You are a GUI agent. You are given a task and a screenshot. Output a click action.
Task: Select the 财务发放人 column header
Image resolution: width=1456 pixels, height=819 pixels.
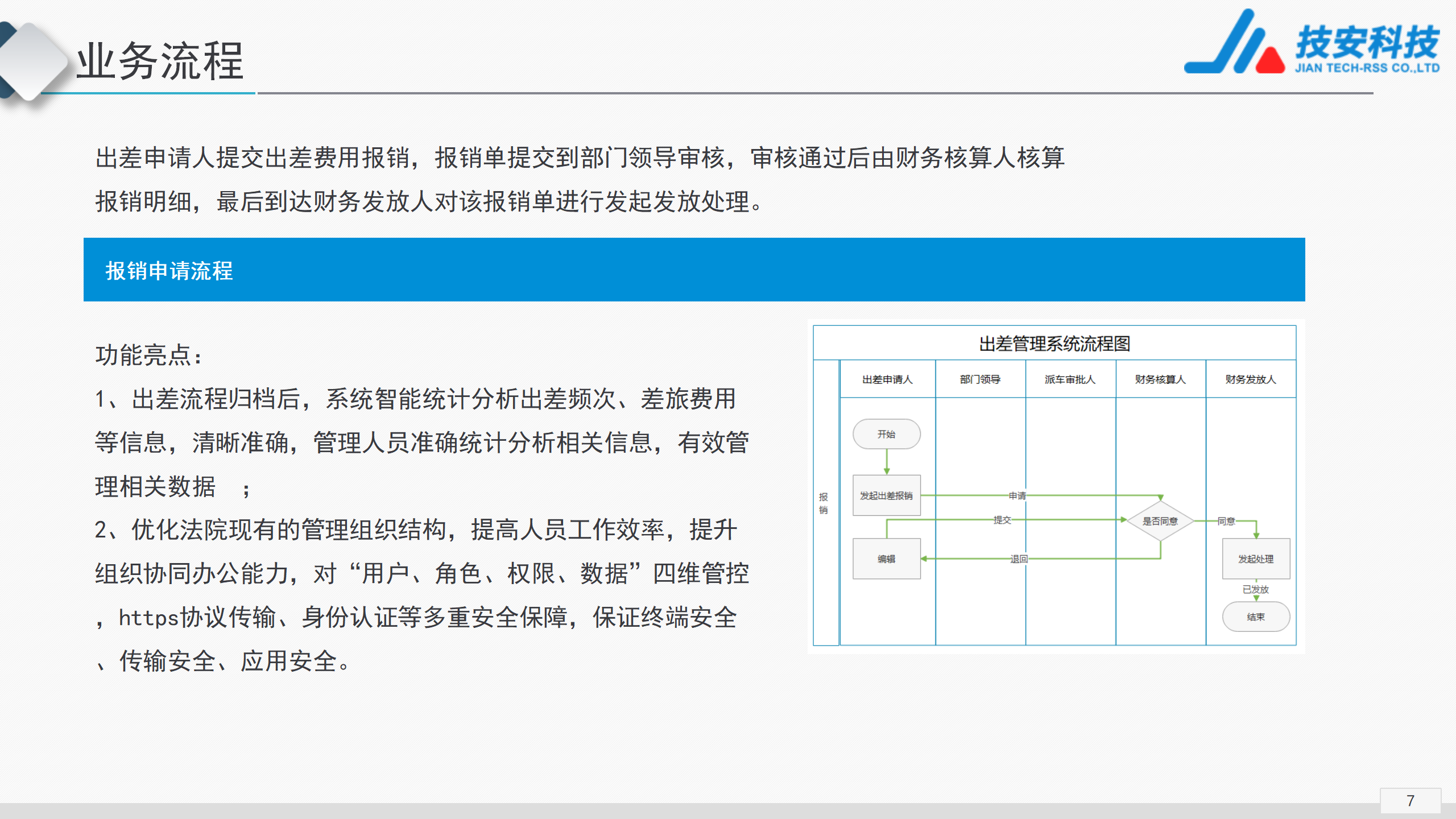point(1251,379)
